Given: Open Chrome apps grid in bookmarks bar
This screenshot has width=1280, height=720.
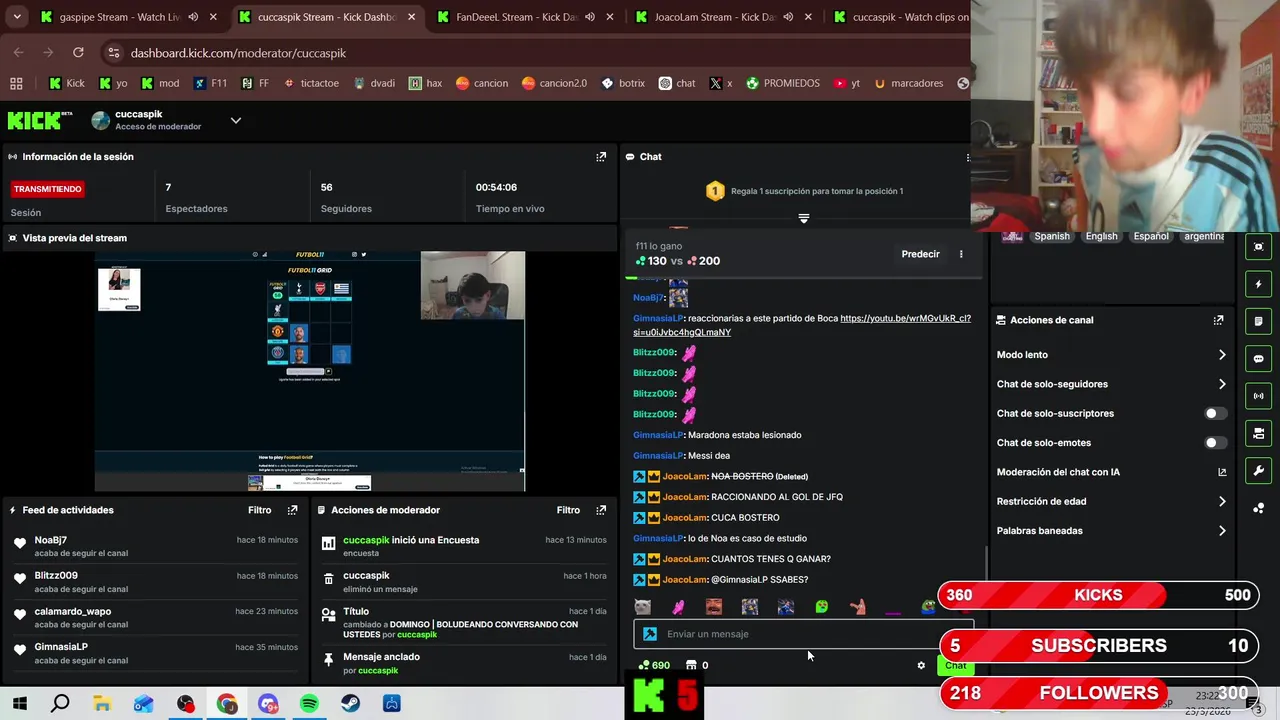Looking at the screenshot, I should pyautogui.click(x=16, y=83).
